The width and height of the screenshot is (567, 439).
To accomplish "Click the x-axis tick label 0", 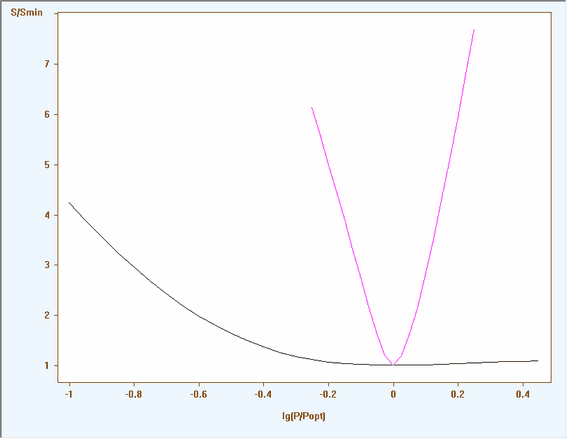I will coord(393,394).
